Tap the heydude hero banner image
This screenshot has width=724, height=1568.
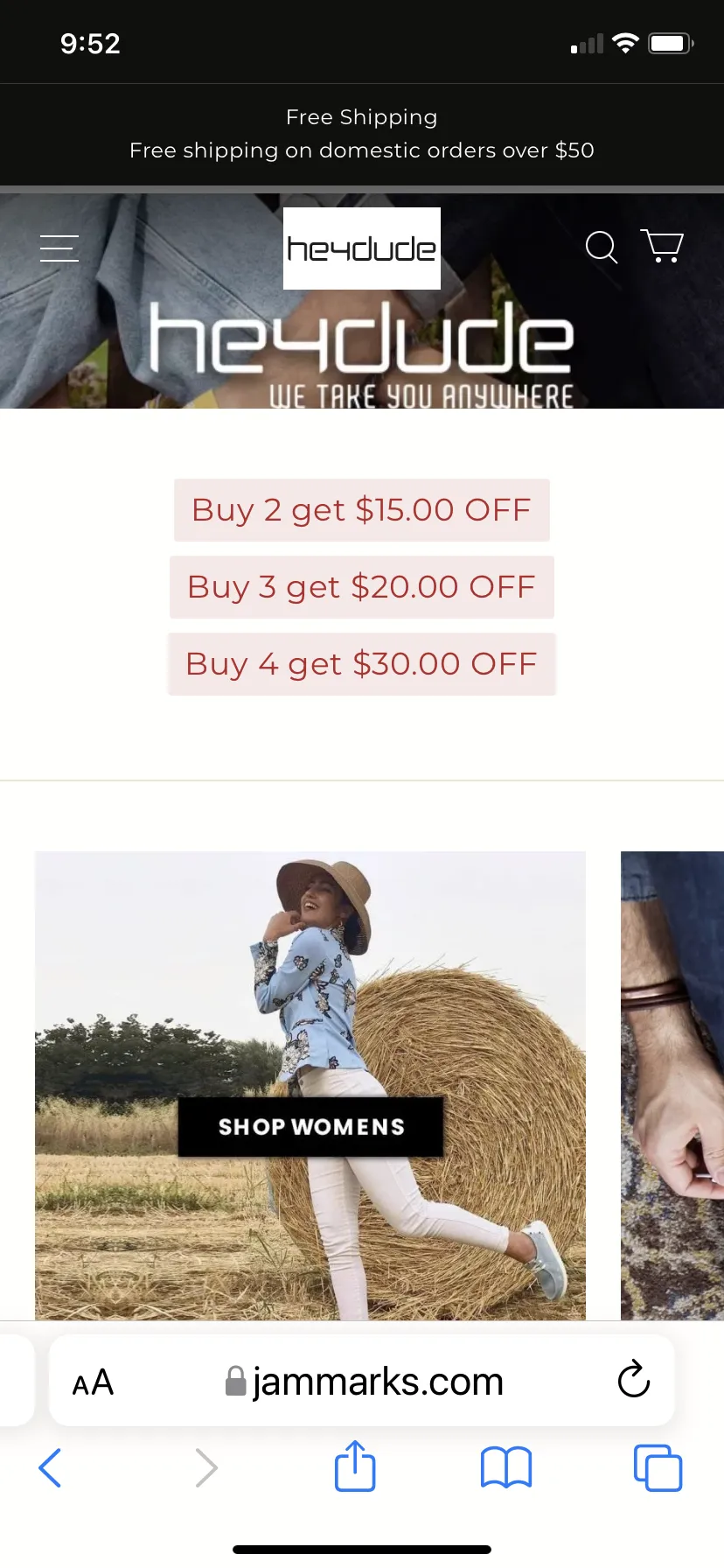362,350
